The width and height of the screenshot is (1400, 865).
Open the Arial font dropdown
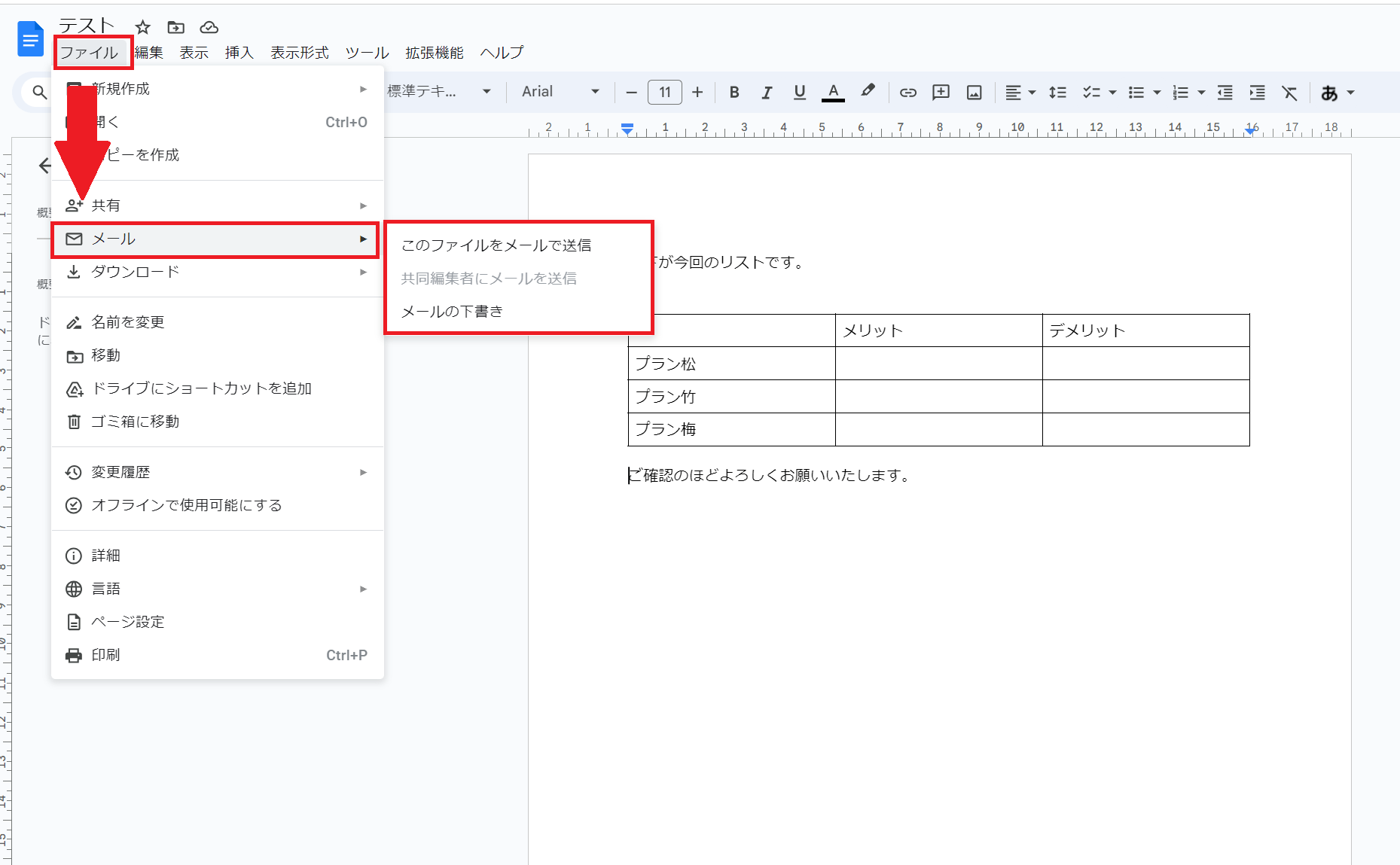pyautogui.click(x=560, y=92)
